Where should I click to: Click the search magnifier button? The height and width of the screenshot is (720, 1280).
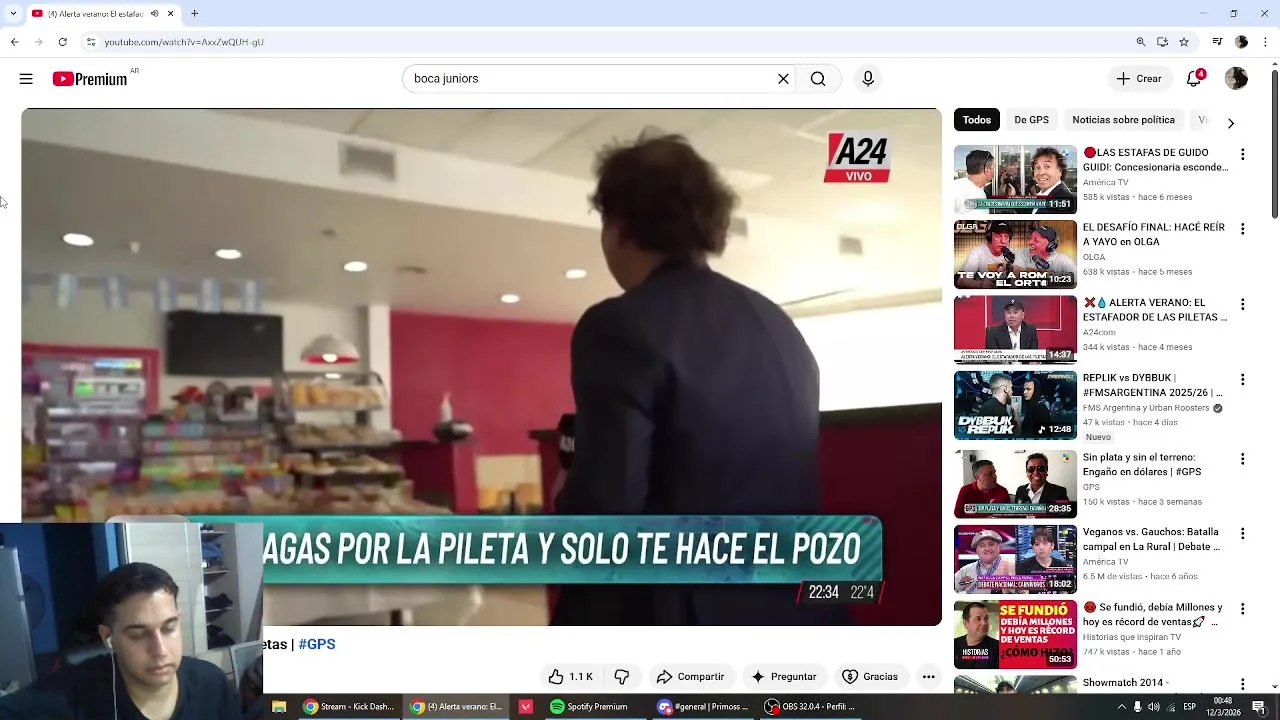818,79
